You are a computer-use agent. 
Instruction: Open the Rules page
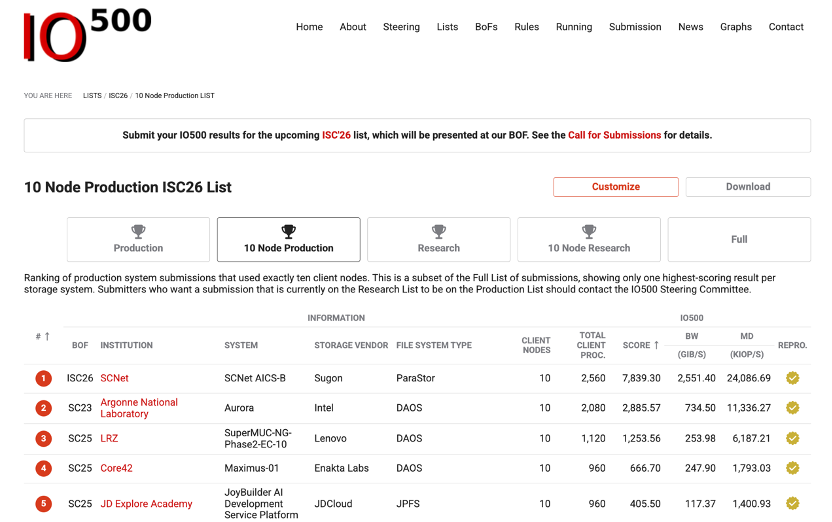tap(526, 27)
